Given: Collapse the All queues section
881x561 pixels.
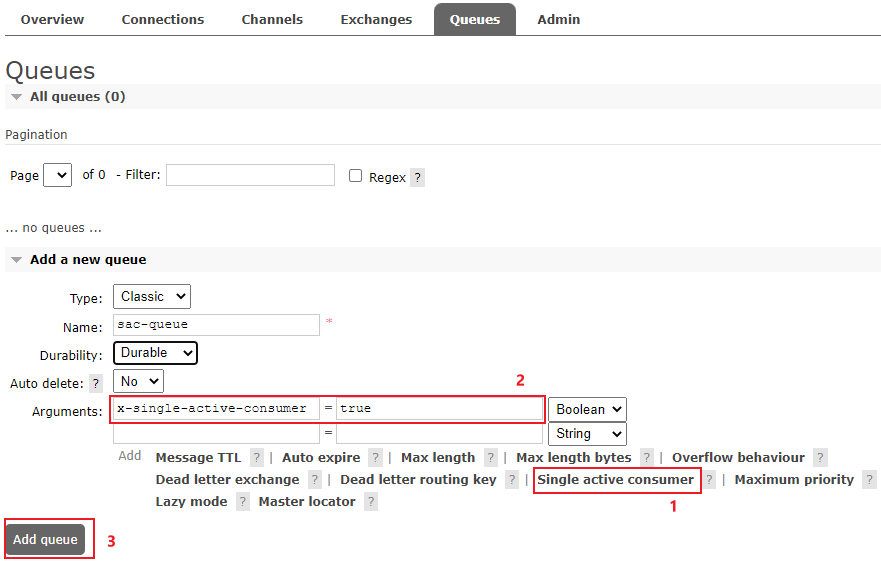Looking at the screenshot, I should pyautogui.click(x=17, y=97).
